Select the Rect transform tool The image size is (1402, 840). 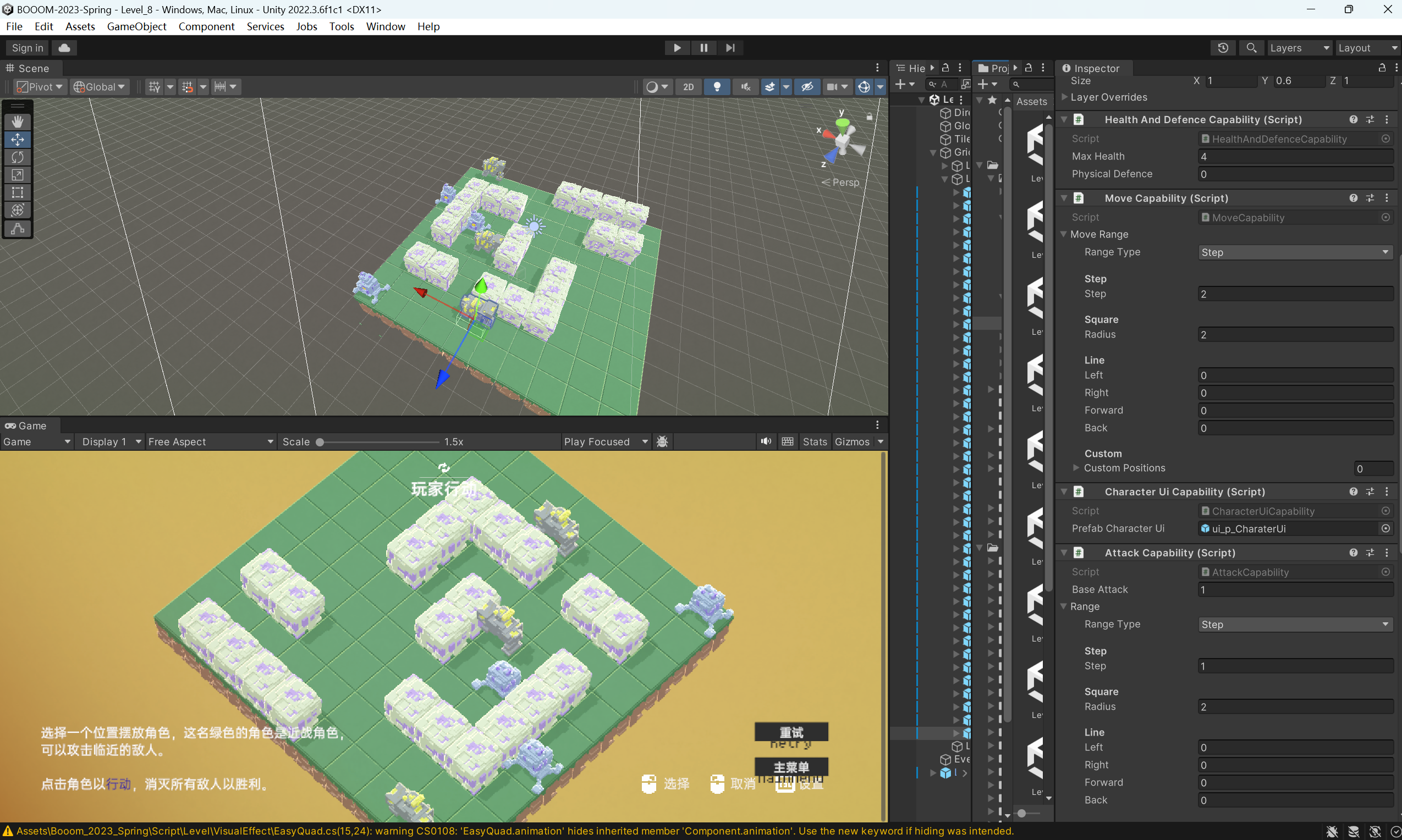(18, 192)
